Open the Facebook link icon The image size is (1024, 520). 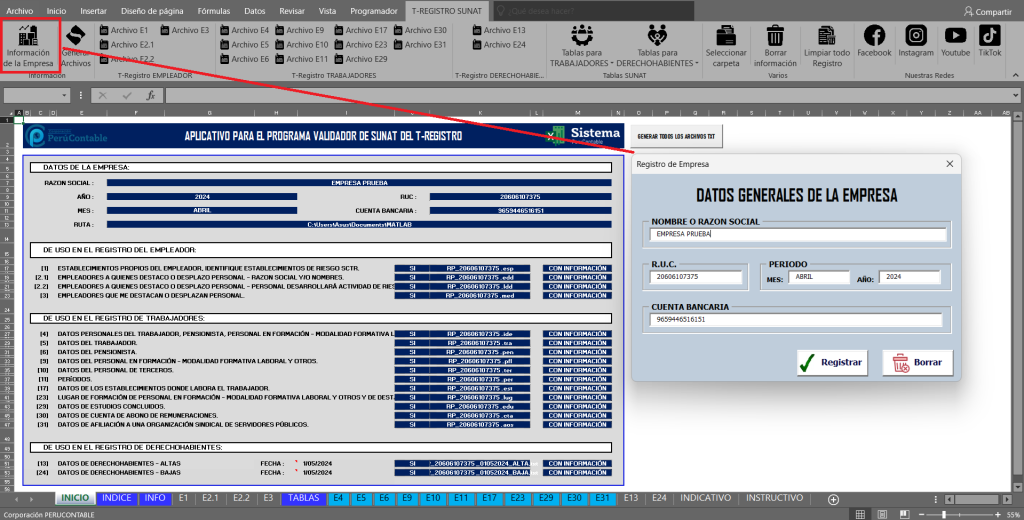[x=874, y=41]
